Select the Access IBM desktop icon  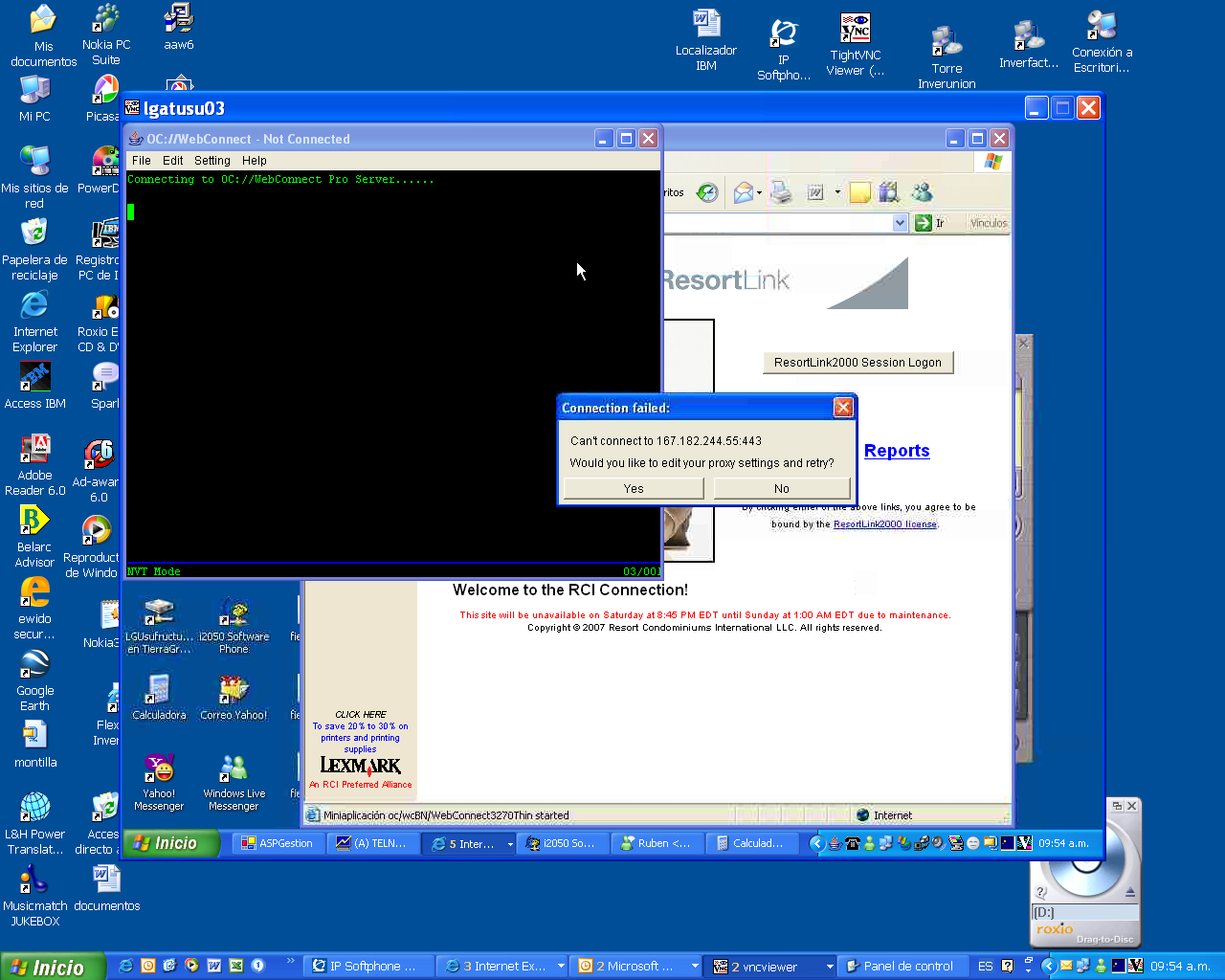pos(35,386)
